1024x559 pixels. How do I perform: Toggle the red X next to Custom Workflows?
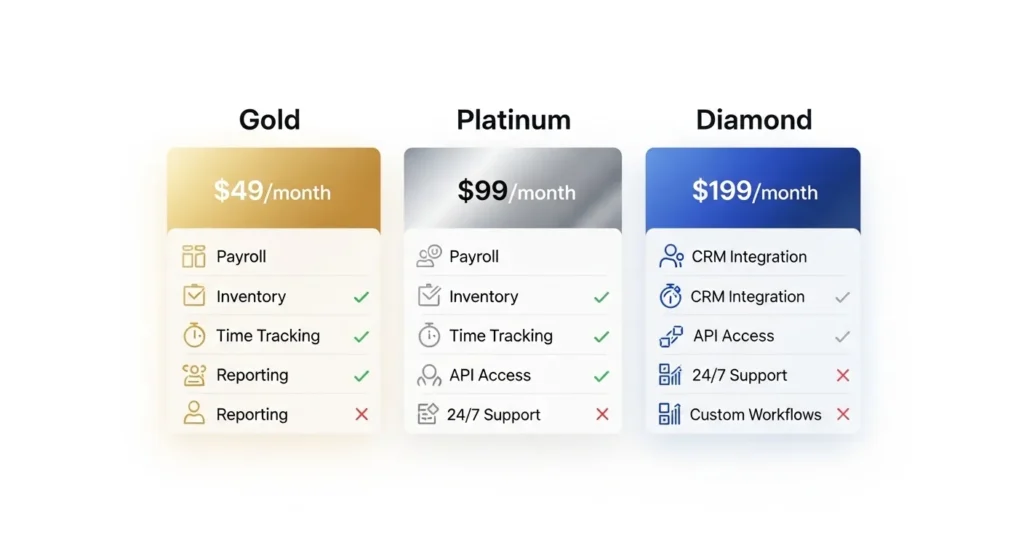point(842,414)
